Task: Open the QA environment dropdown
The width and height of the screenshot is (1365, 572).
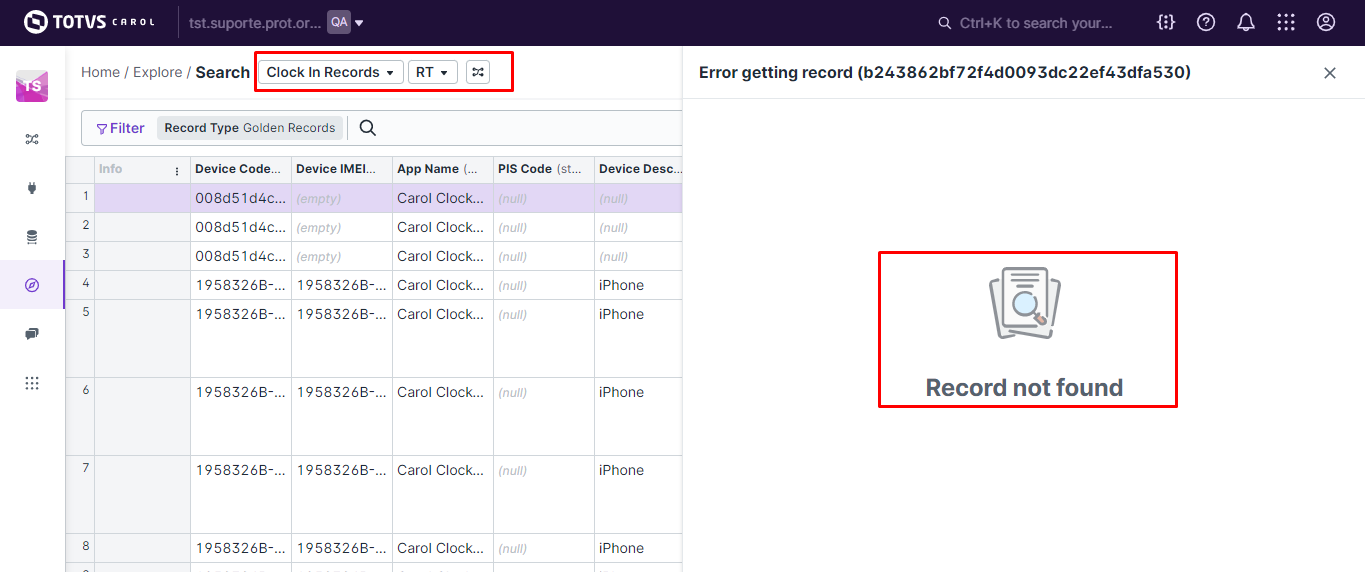Action: (x=346, y=22)
